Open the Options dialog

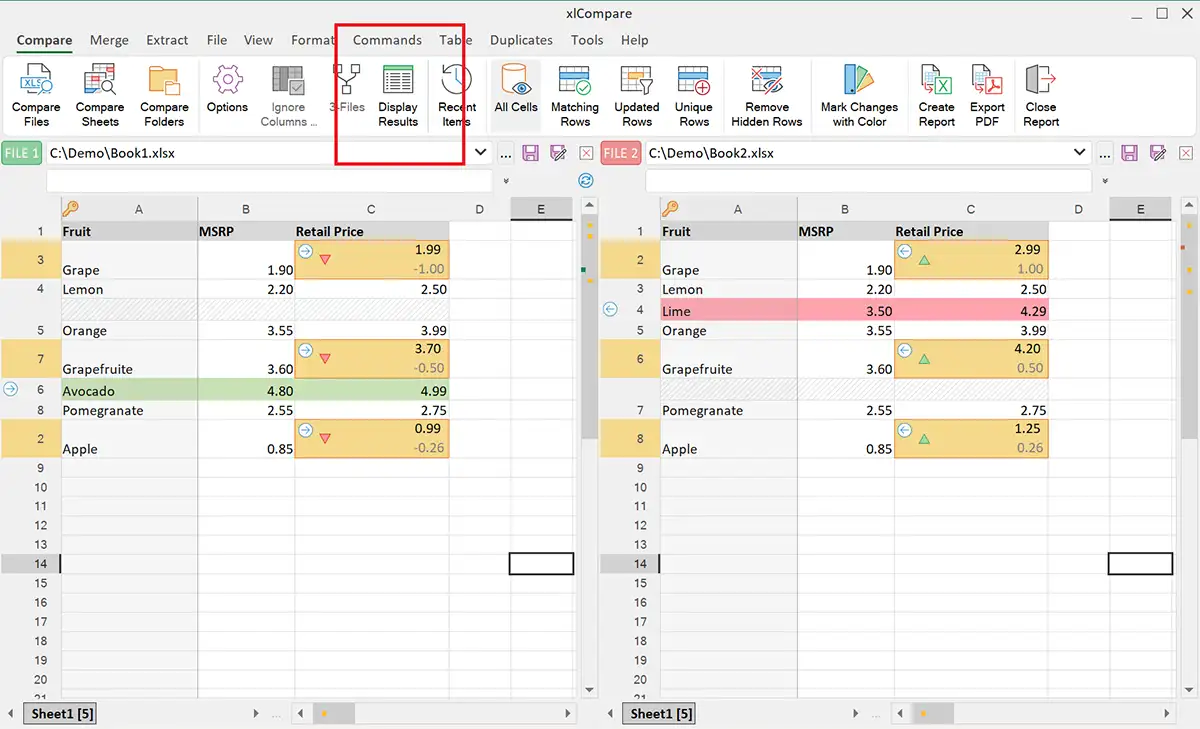227,95
